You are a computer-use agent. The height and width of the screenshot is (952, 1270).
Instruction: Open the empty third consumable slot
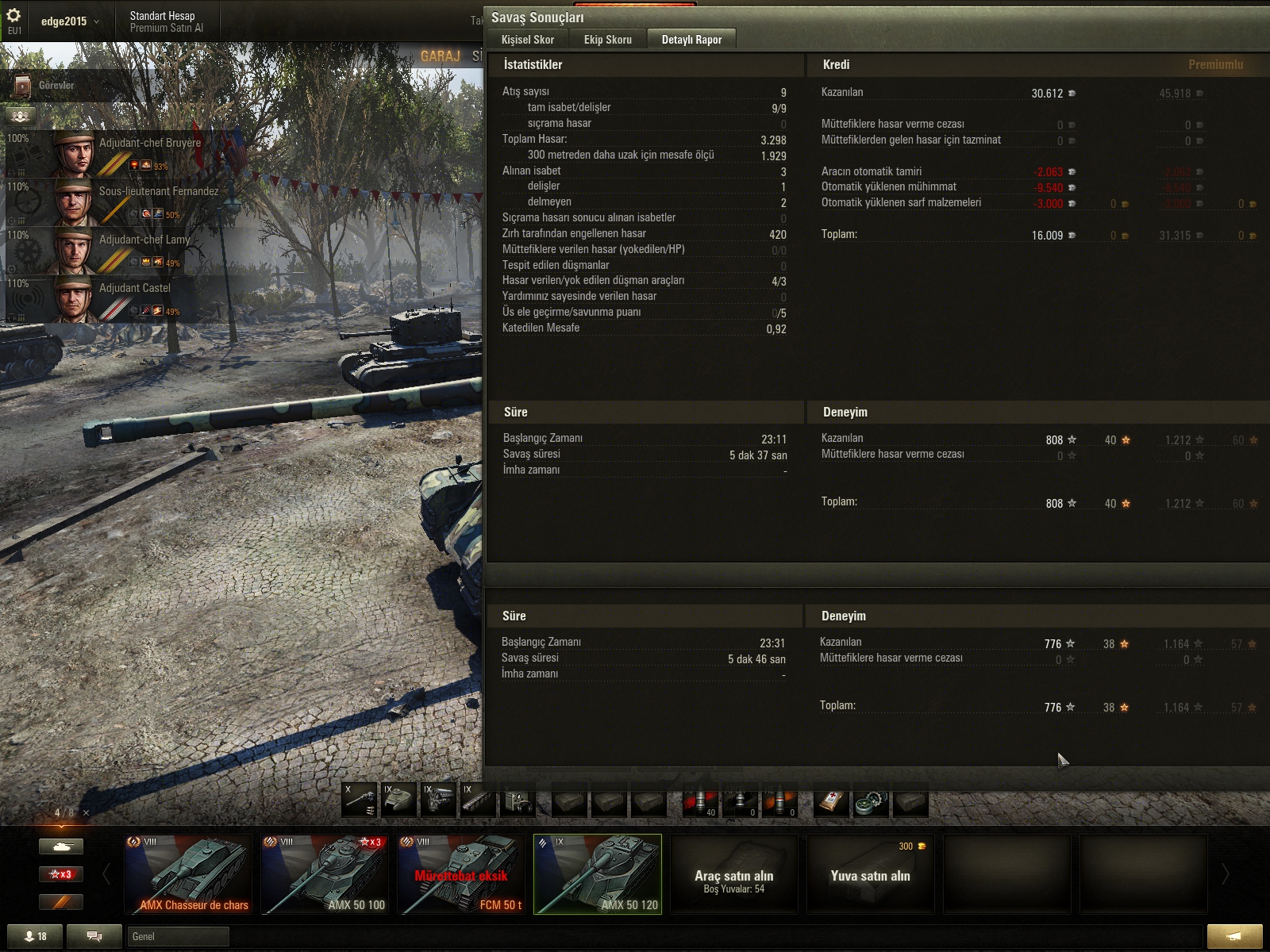coord(910,800)
